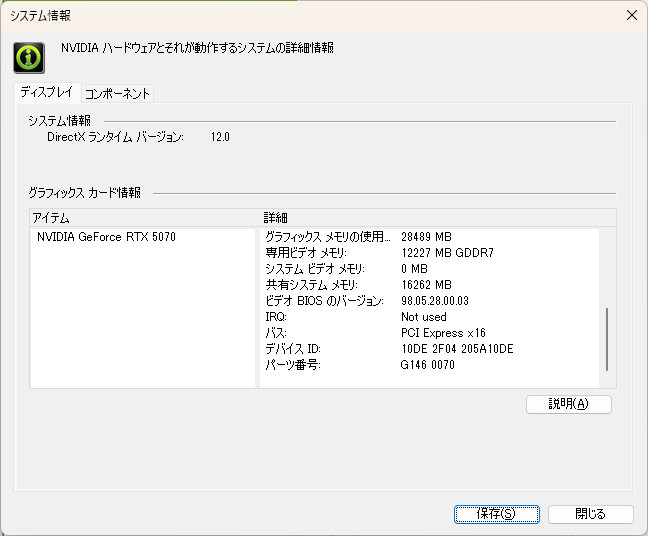Select the ディスプレイ tab
This screenshot has height=536, width=648.
point(47,92)
